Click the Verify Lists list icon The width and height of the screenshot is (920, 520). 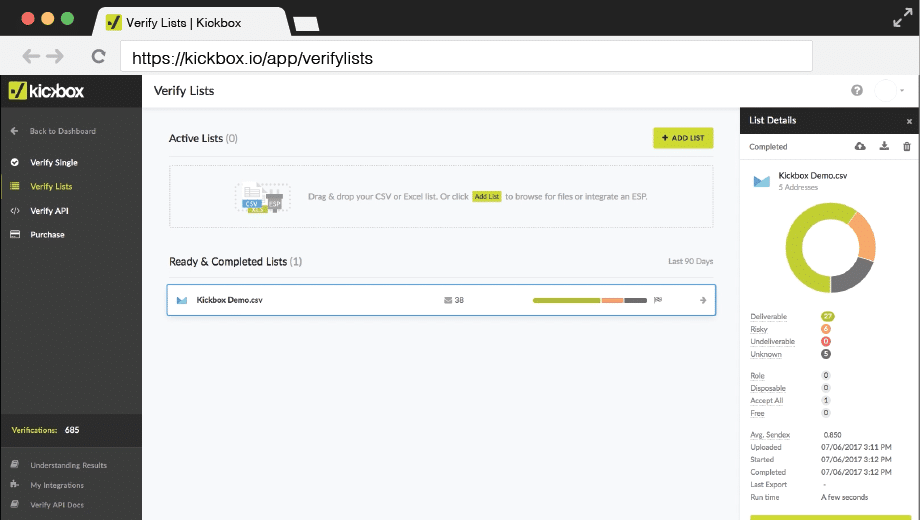15,186
